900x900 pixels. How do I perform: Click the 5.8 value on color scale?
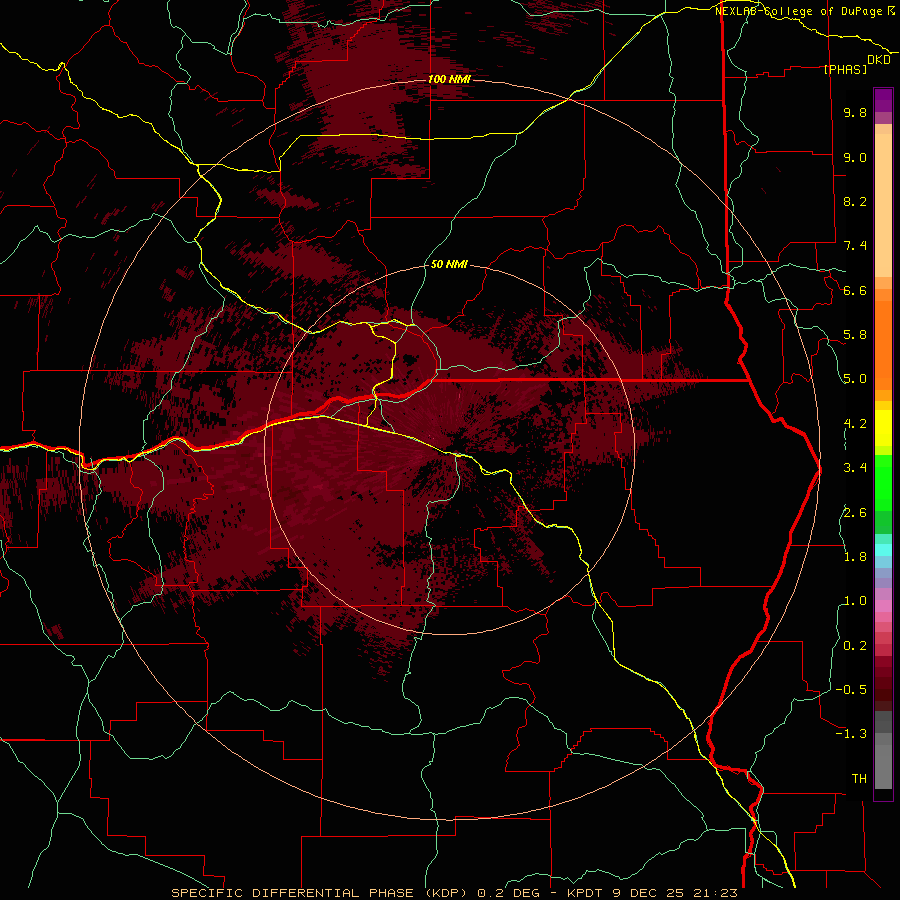coord(855,335)
